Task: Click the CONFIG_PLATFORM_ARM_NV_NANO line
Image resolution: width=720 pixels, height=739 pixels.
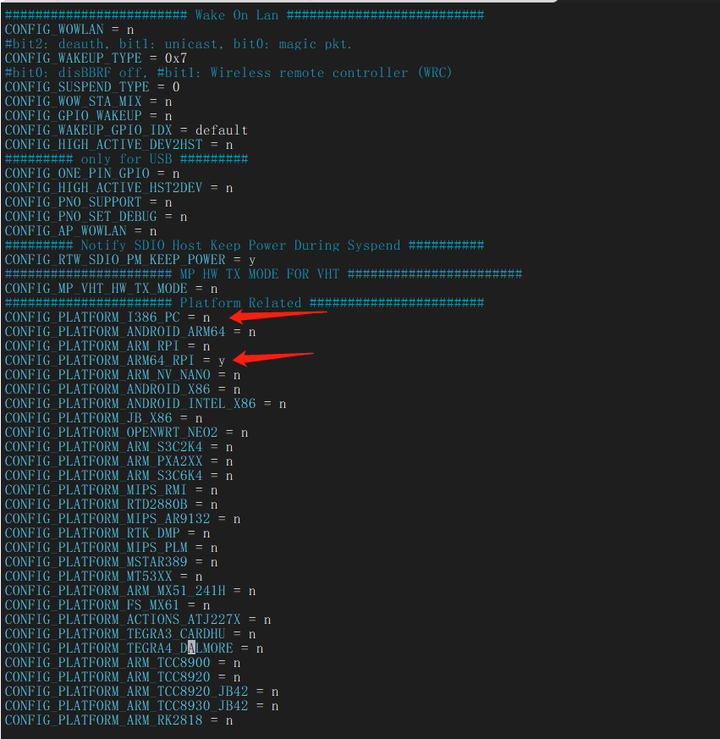Action: click(x=123, y=375)
